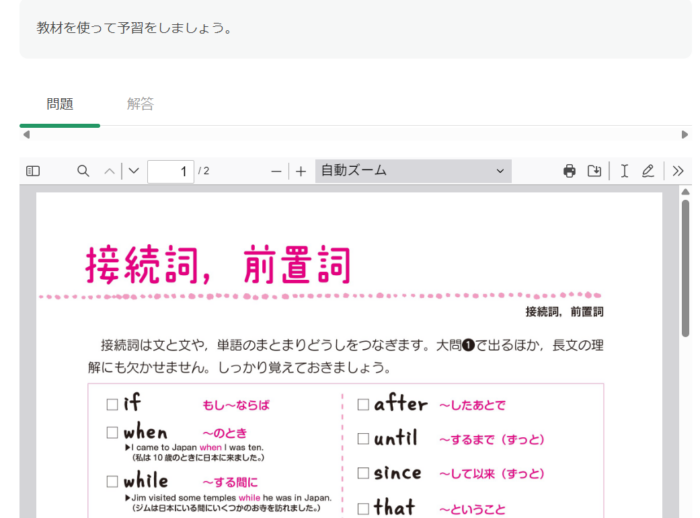Image resolution: width=700 pixels, height=518 pixels.
Task: Select the text cursor tool icon
Action: coord(625,171)
